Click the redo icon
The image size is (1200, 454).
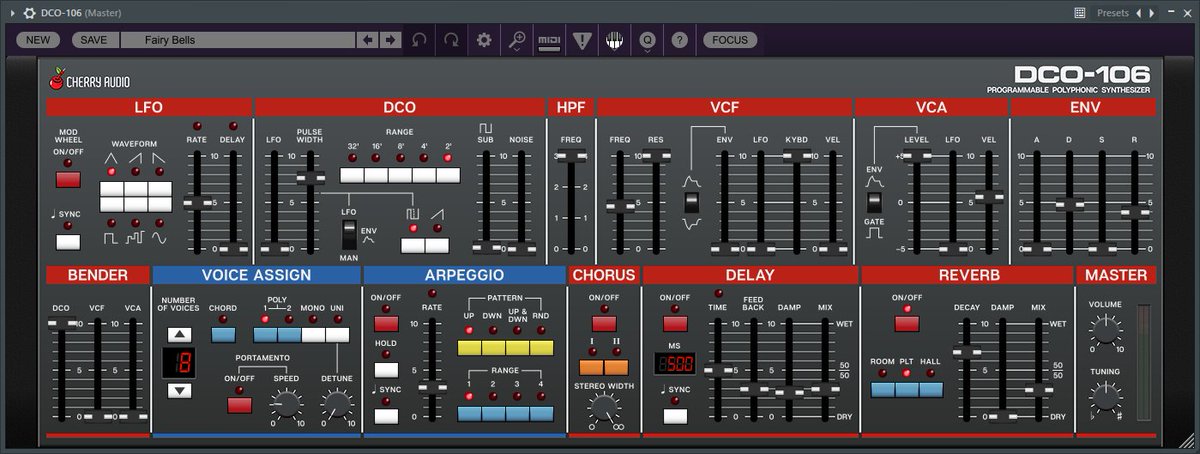tap(452, 40)
